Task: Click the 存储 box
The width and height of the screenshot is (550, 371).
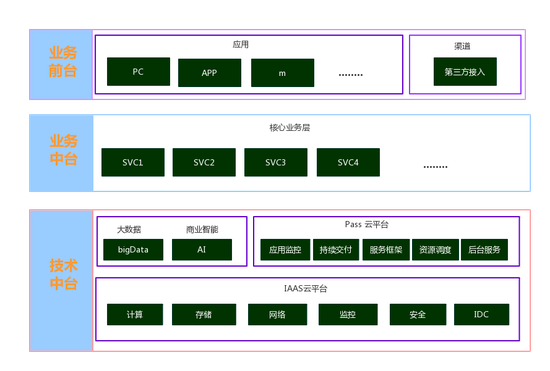Action: pyautogui.click(x=204, y=315)
